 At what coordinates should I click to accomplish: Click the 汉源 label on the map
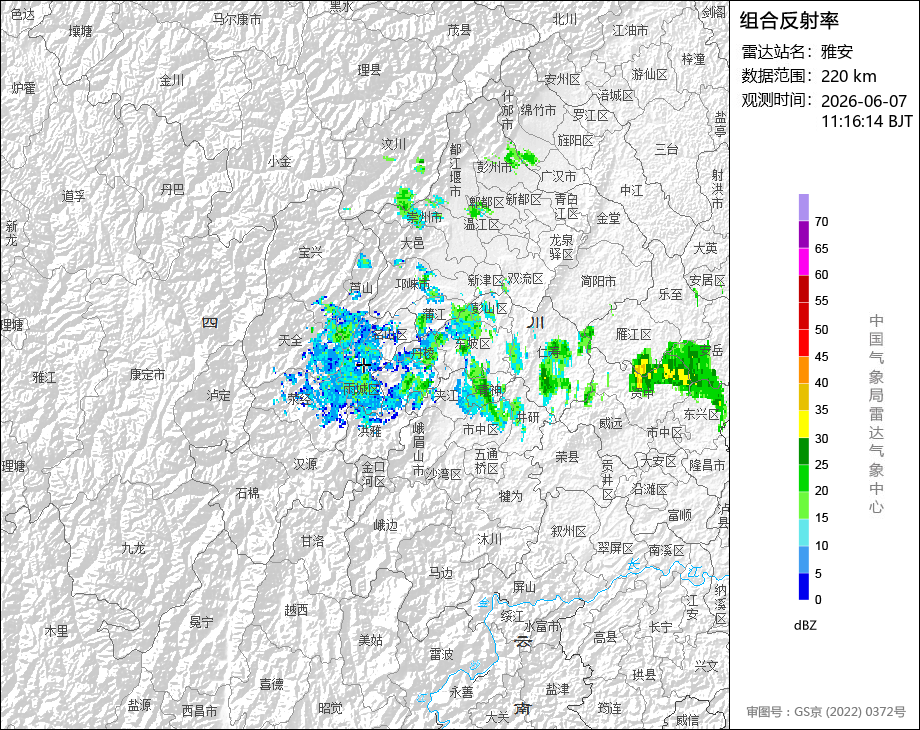click(x=306, y=464)
